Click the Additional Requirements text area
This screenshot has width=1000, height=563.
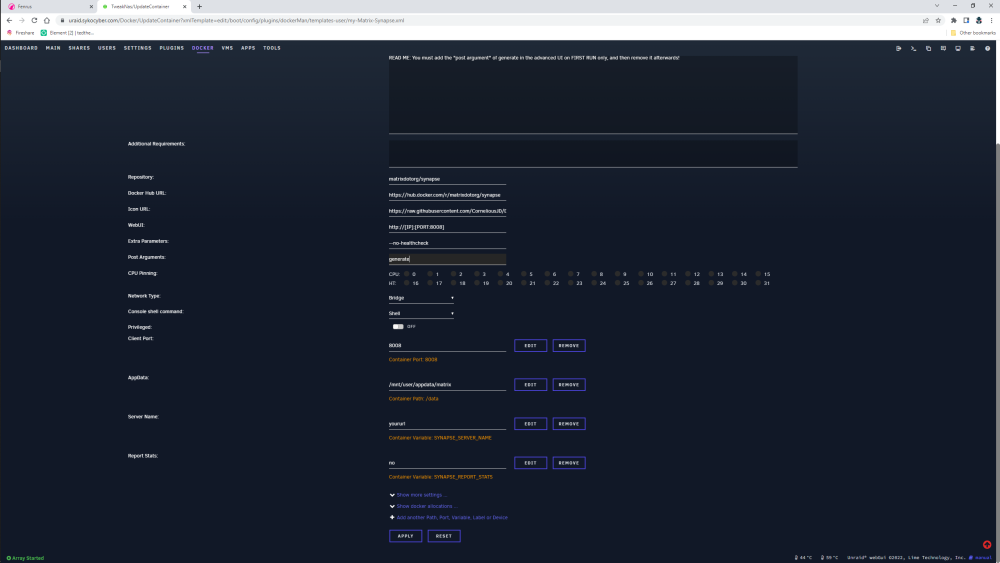593,154
